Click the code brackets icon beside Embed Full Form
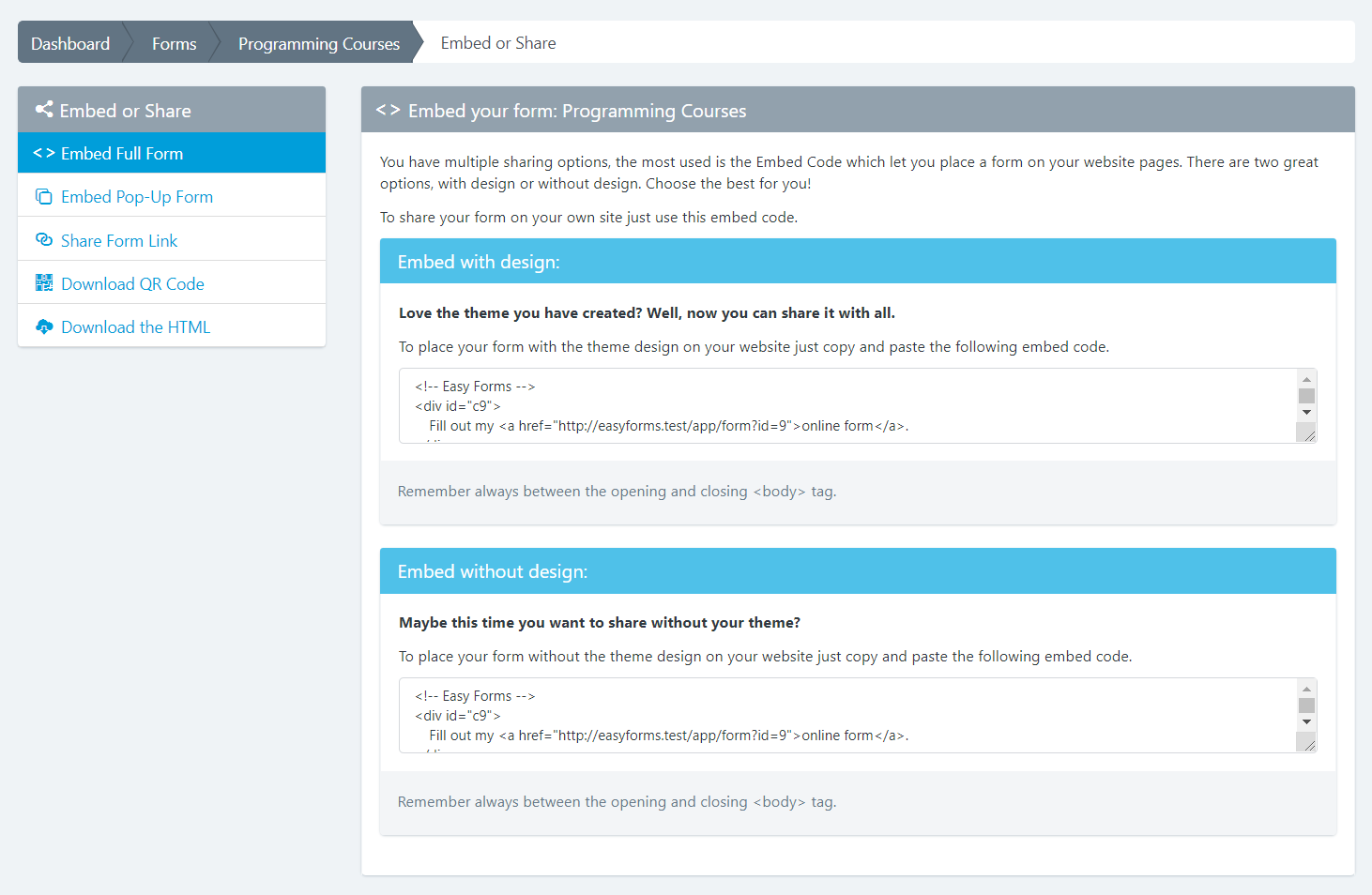This screenshot has width=1372, height=895. (43, 153)
